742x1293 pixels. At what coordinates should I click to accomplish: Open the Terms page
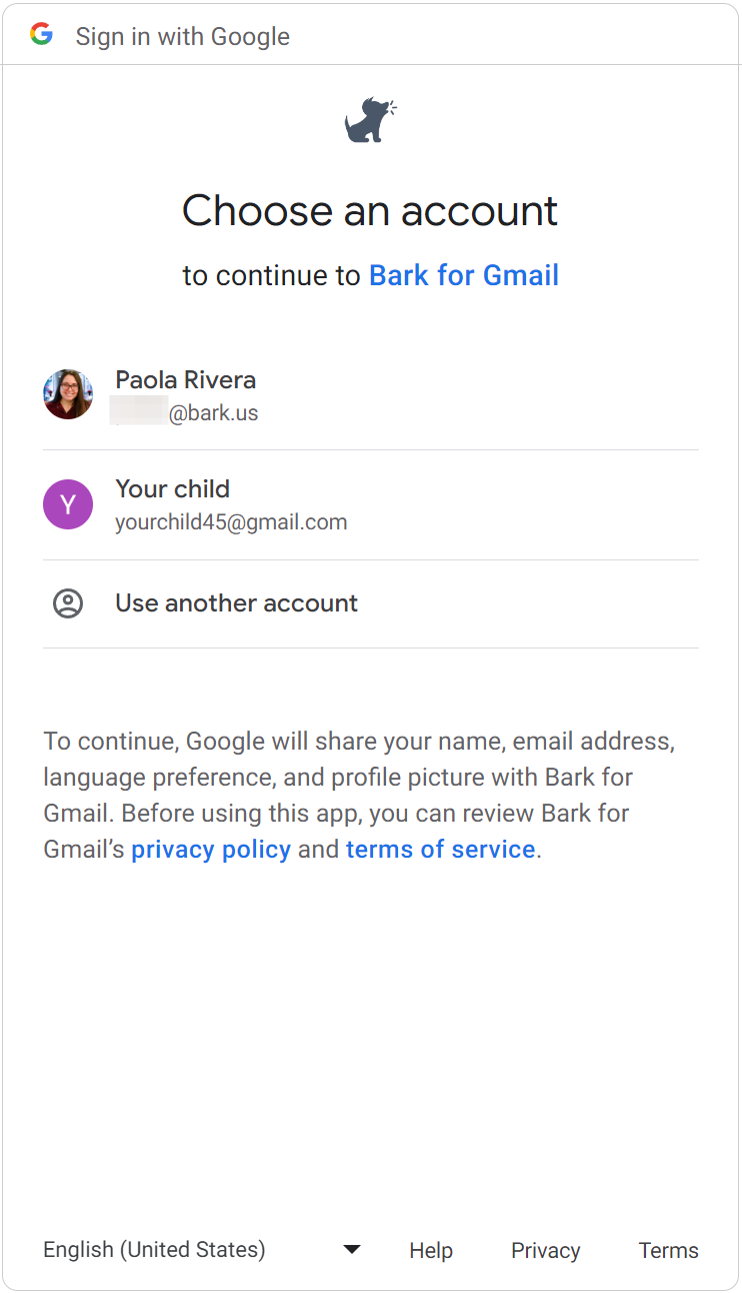[x=668, y=1250]
